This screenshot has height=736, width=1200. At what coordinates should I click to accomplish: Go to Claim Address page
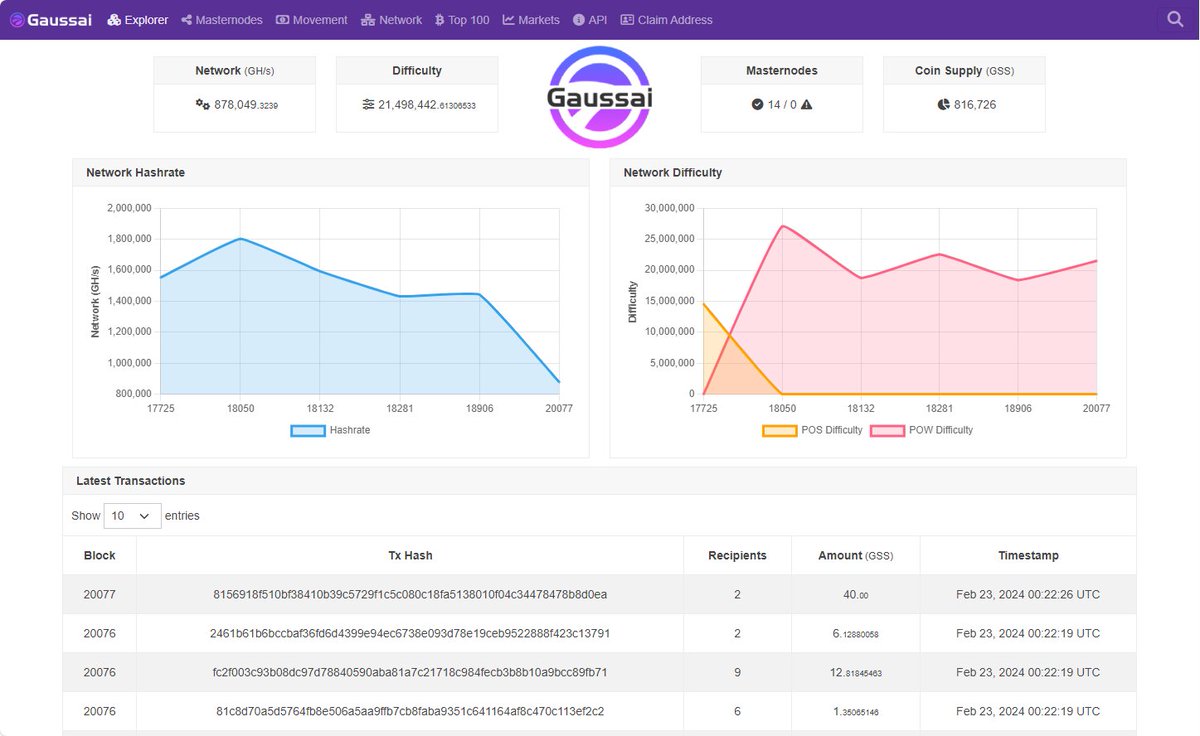click(x=667, y=20)
